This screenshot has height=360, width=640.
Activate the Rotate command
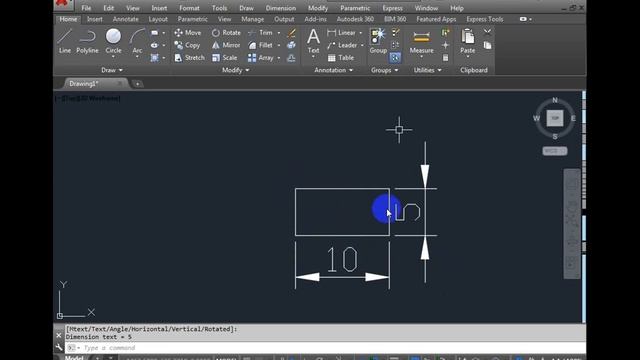(x=226, y=33)
